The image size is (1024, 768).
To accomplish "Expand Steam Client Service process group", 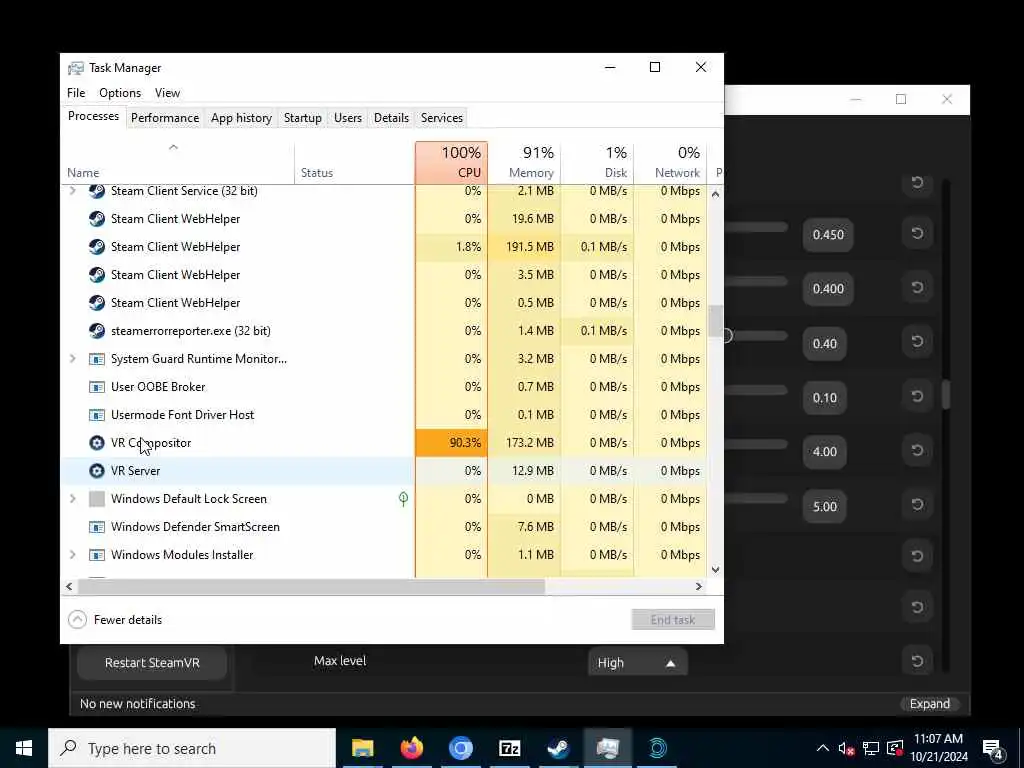I will (x=72, y=191).
